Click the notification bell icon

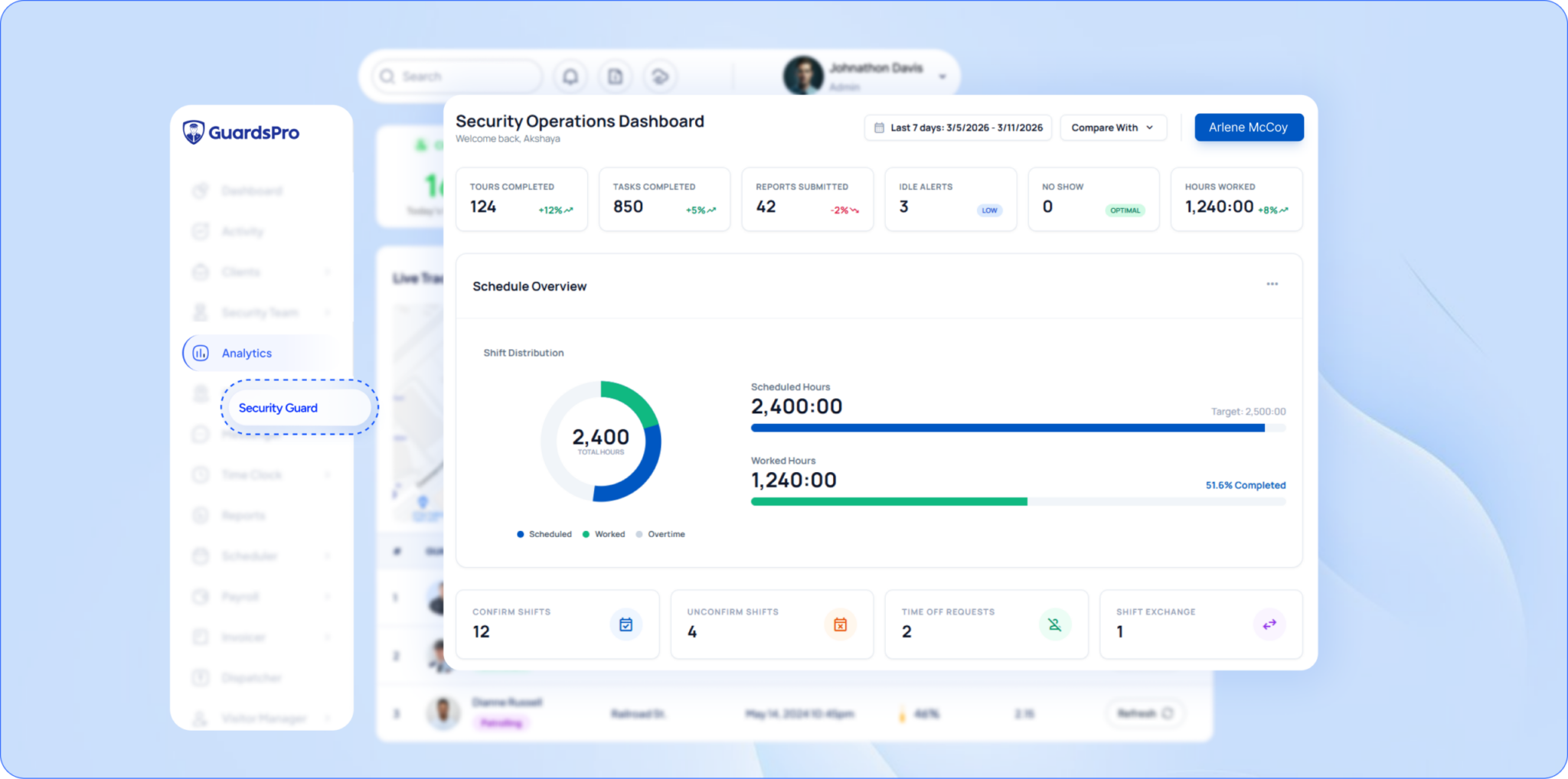pyautogui.click(x=570, y=77)
